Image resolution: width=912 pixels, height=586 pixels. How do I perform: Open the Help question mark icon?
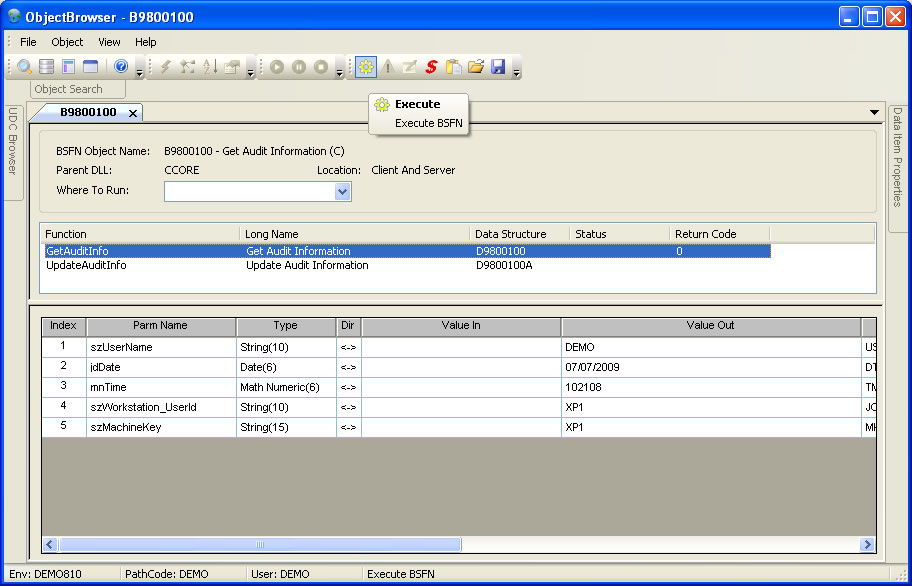(x=121, y=67)
